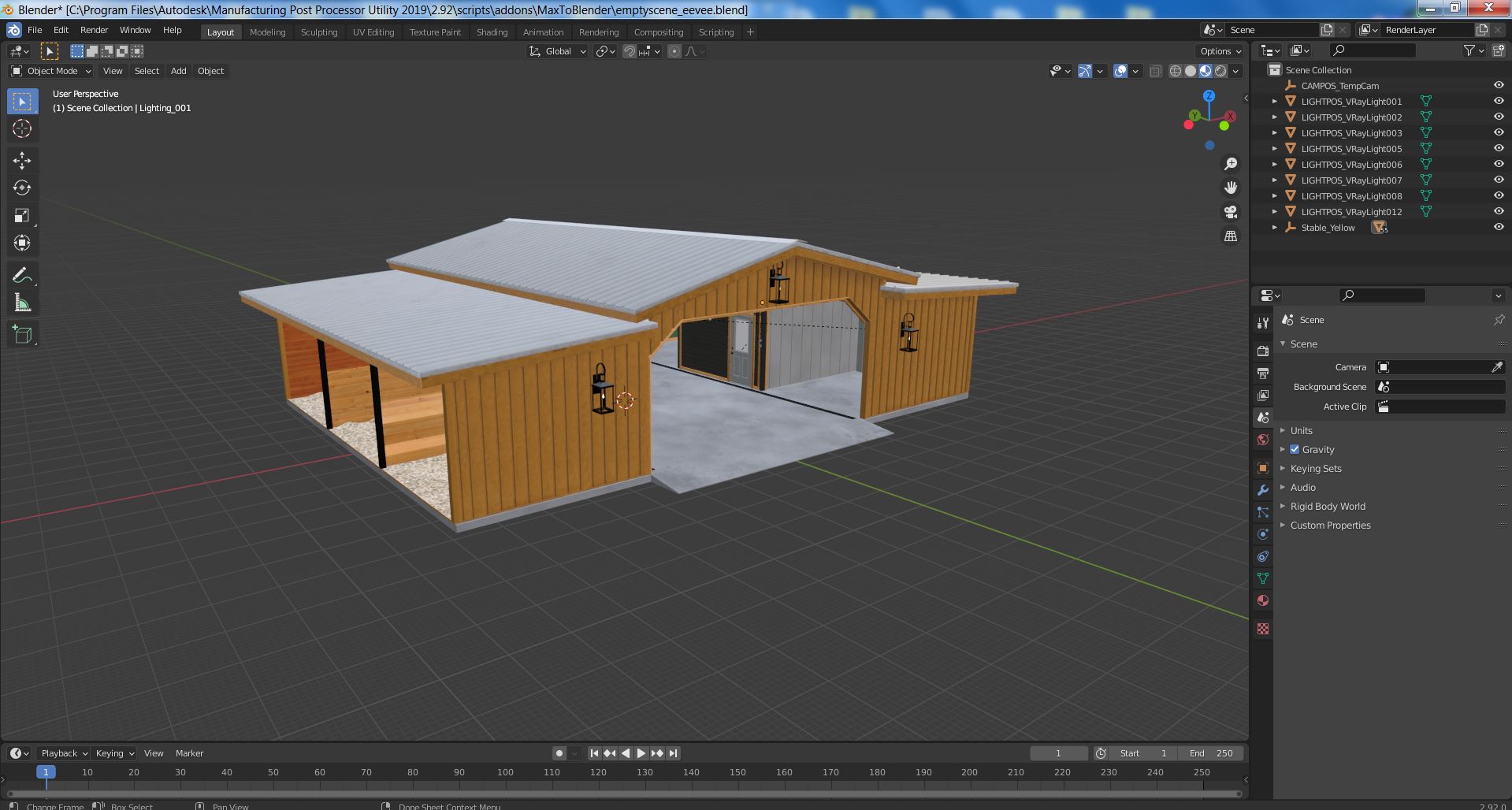Click the End frame value field

1212,753
